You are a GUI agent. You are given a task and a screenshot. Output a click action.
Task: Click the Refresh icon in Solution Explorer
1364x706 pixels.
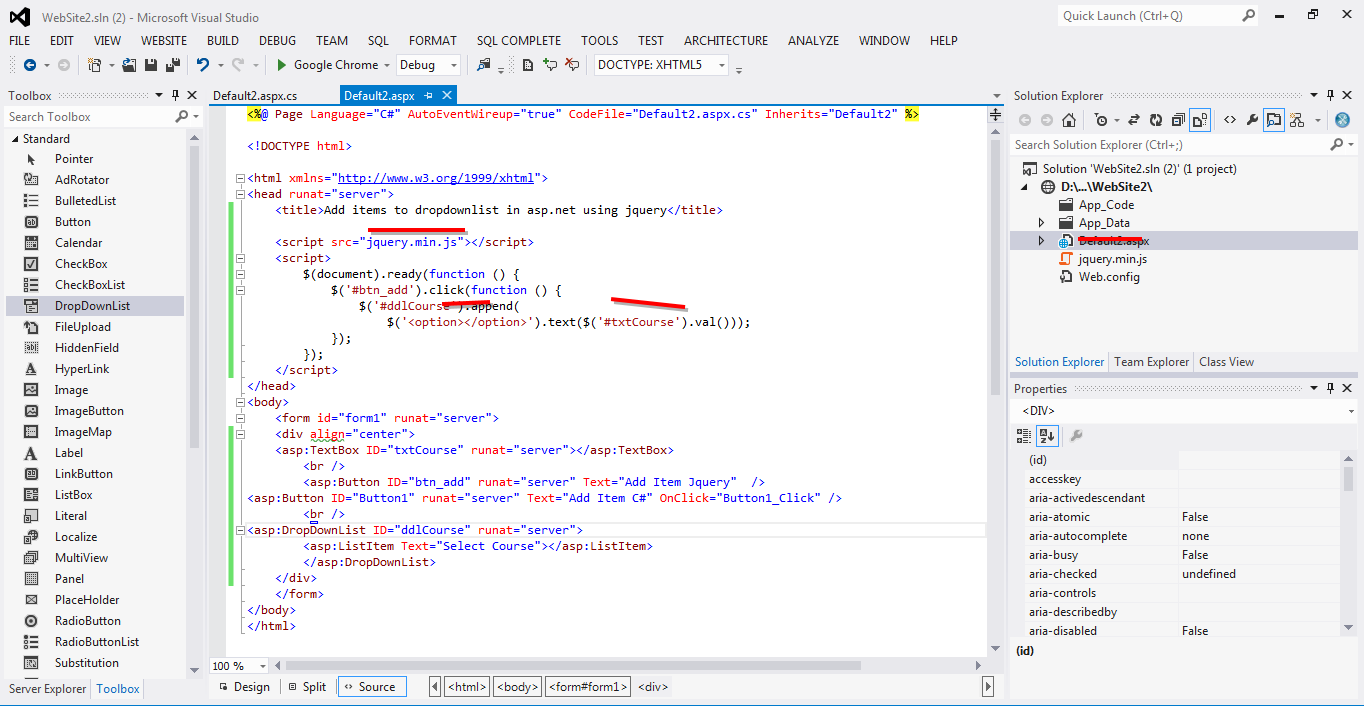[1156, 120]
